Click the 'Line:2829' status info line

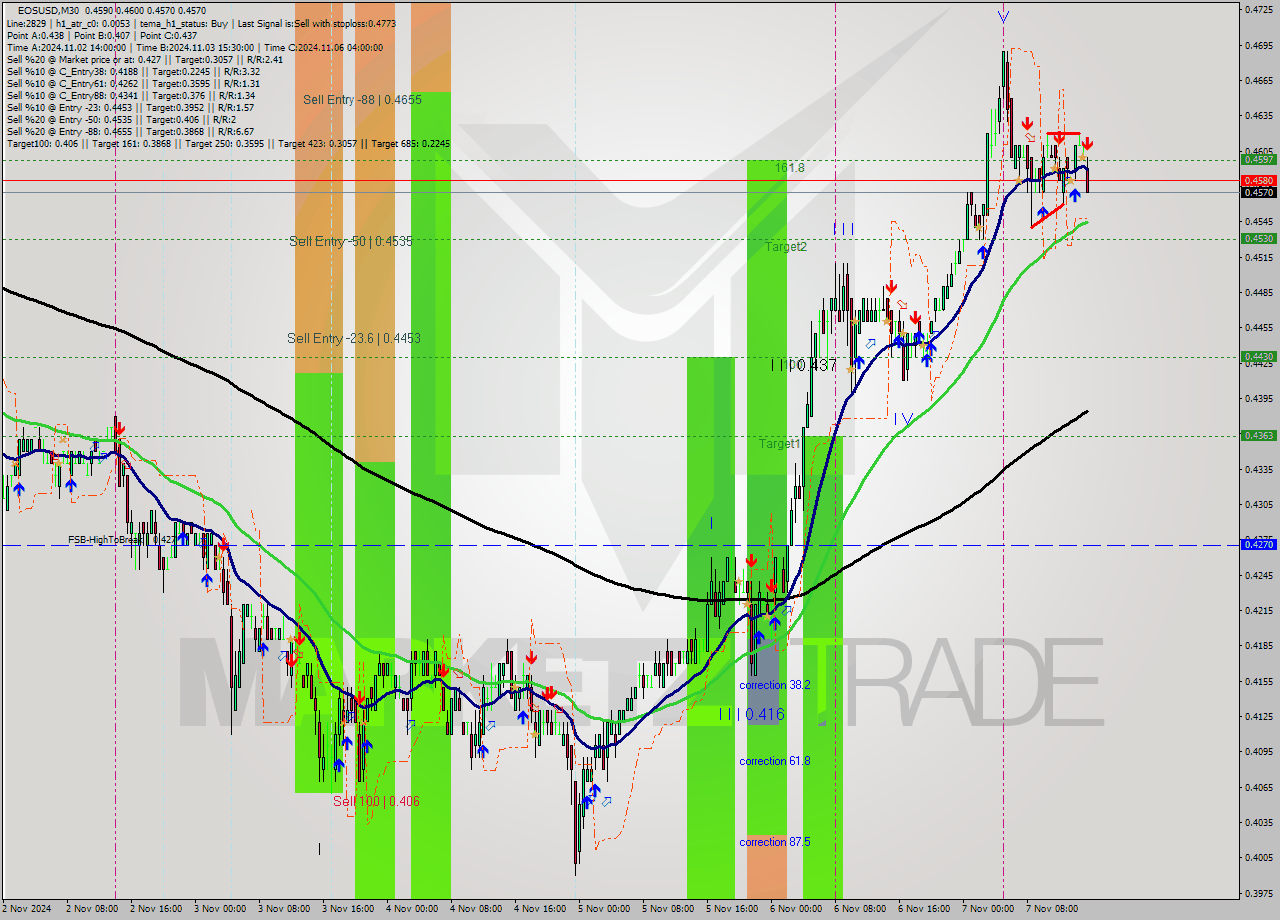pyautogui.click(x=199, y=23)
